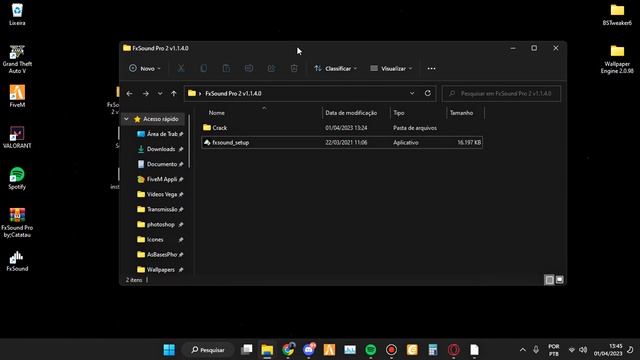Expand the address bar history dropdown
The width and height of the screenshot is (640, 360).
(x=412, y=93)
